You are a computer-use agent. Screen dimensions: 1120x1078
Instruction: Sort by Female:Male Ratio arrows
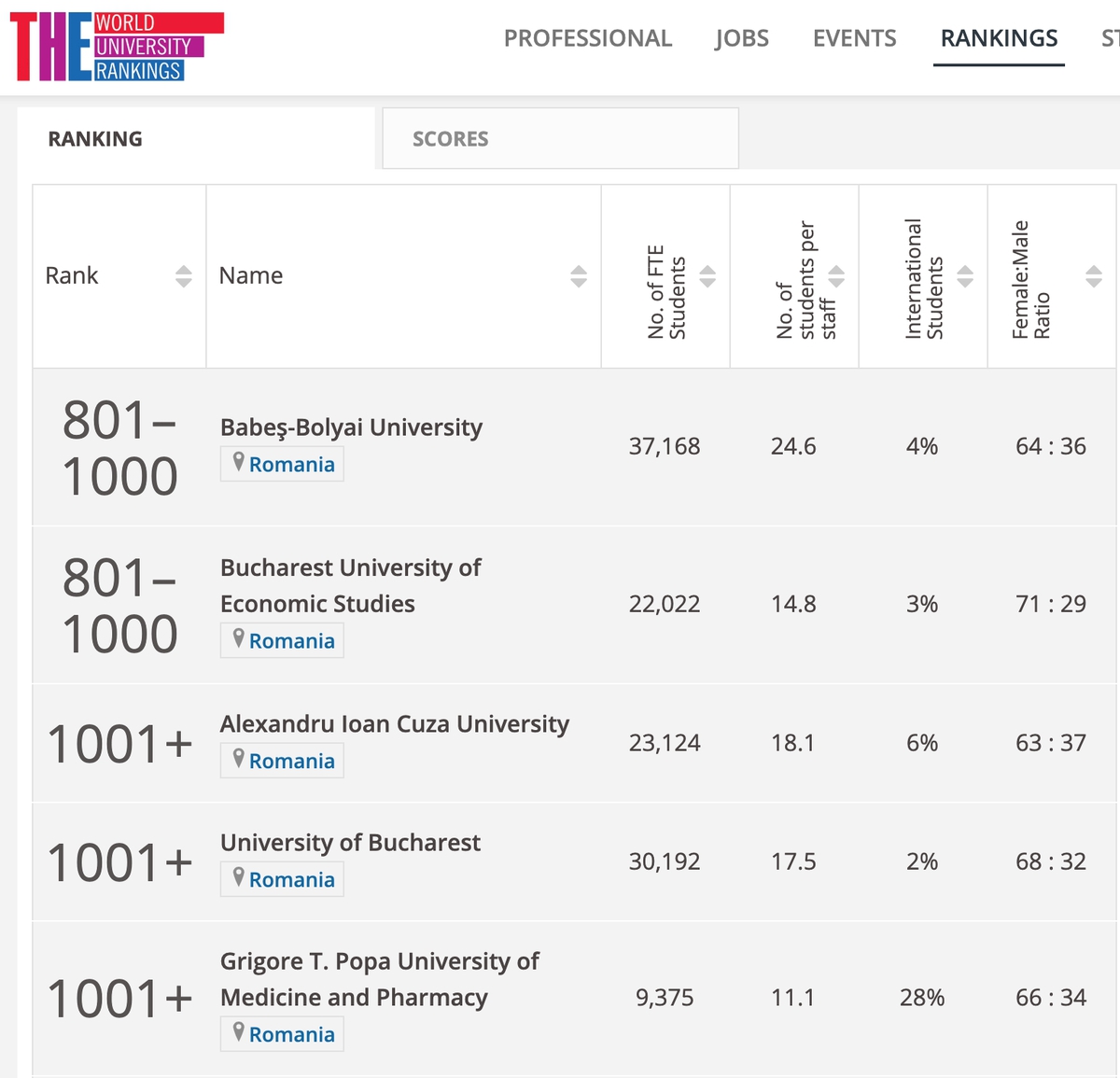[x=1094, y=276]
